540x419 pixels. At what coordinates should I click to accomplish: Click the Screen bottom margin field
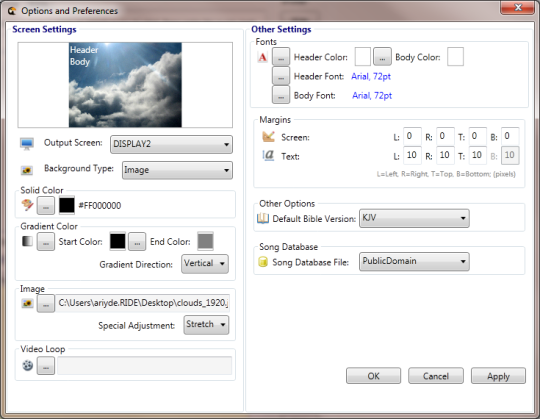tap(510, 136)
